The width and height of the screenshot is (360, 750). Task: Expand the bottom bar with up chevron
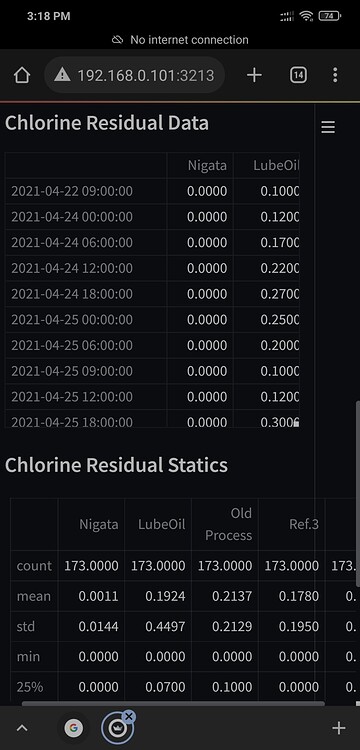coord(22,728)
